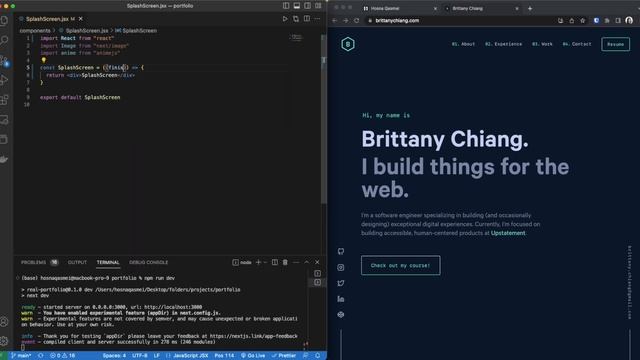Click Prettier status bar item
Image resolution: width=640 pixels, height=360 pixels.
click(284, 356)
